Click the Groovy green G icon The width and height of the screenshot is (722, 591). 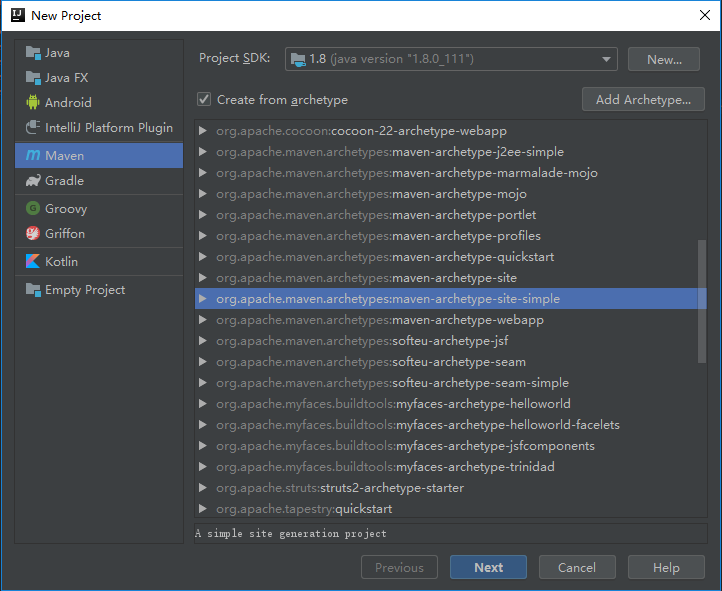pyautogui.click(x=33, y=209)
